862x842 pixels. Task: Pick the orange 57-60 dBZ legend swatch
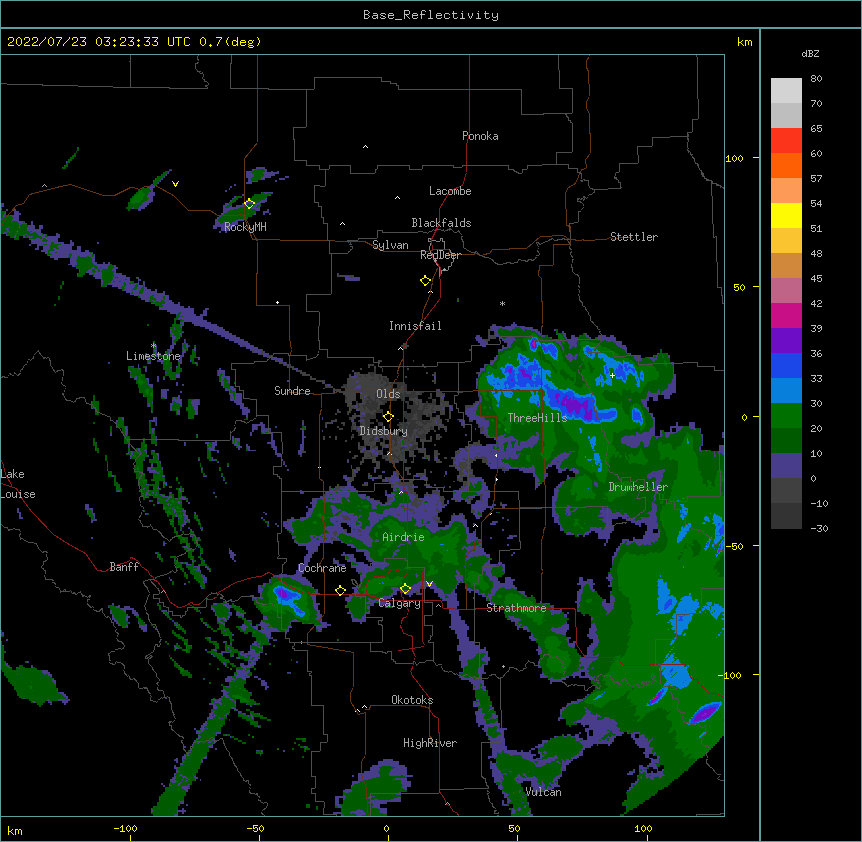pos(786,165)
